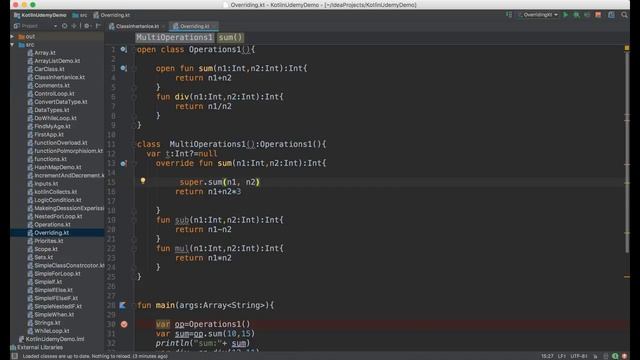640x360 pixels.
Task: Close the Overriding.kt editor tab
Action: [215, 26]
